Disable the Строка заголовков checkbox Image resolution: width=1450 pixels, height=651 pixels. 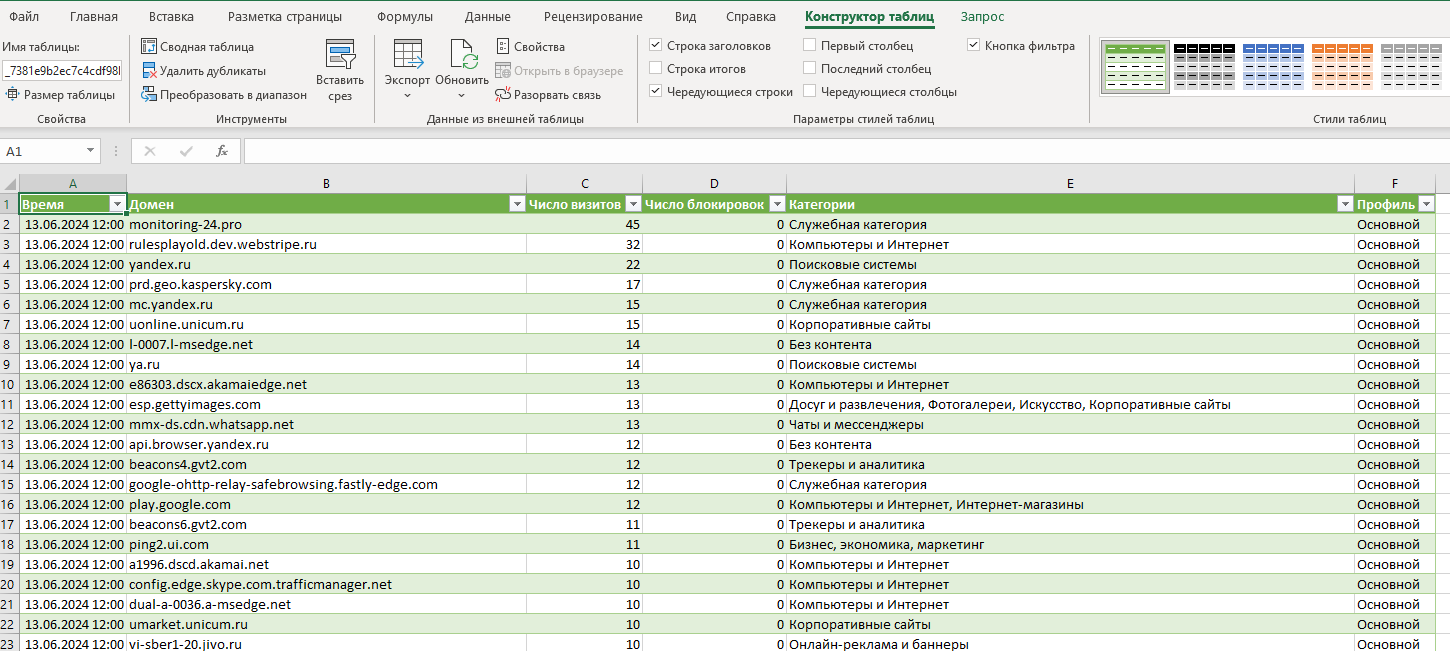click(656, 46)
